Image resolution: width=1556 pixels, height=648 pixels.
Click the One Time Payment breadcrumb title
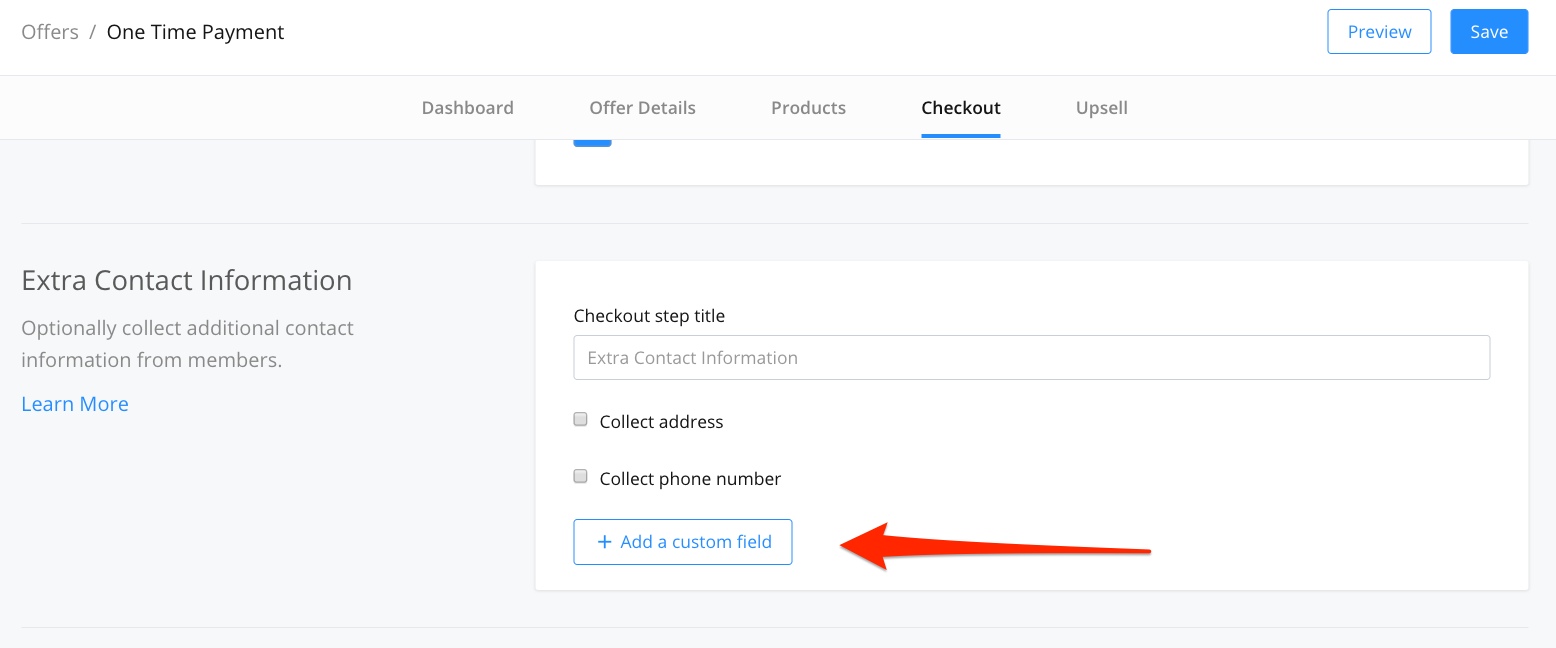click(195, 32)
